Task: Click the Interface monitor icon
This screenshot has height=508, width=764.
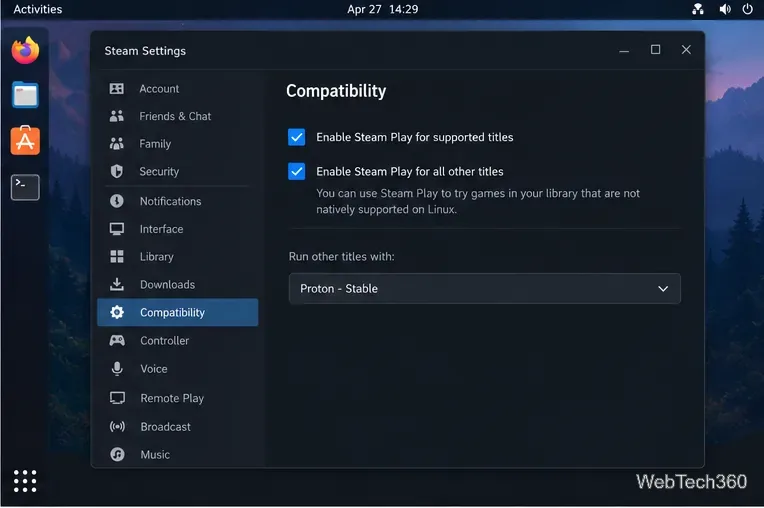Action: point(116,229)
